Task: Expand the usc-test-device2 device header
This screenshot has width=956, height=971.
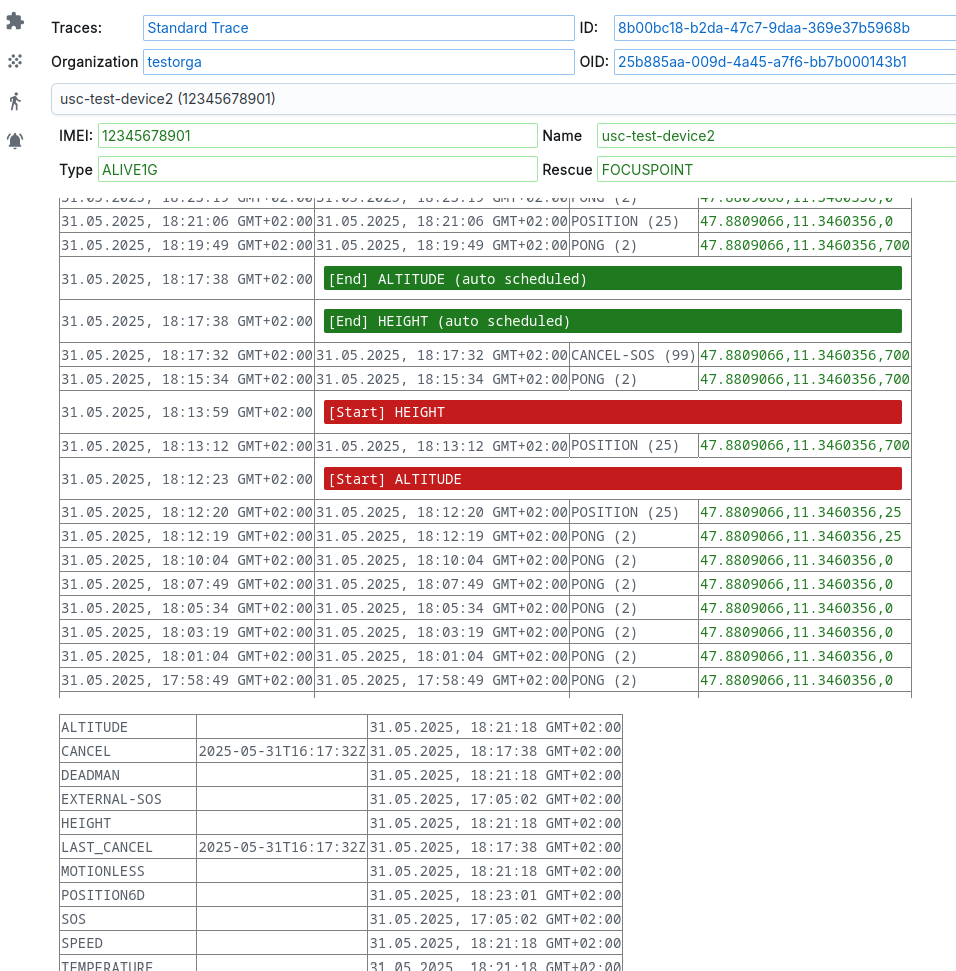Action: tap(500, 99)
